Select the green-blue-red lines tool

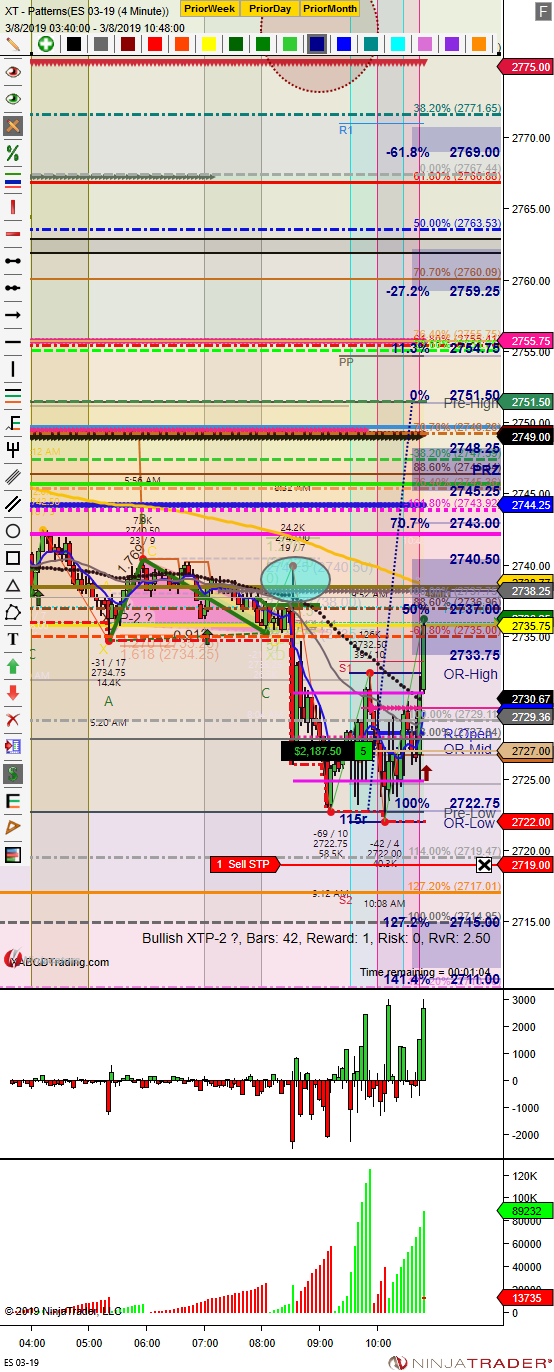tap(13, 180)
